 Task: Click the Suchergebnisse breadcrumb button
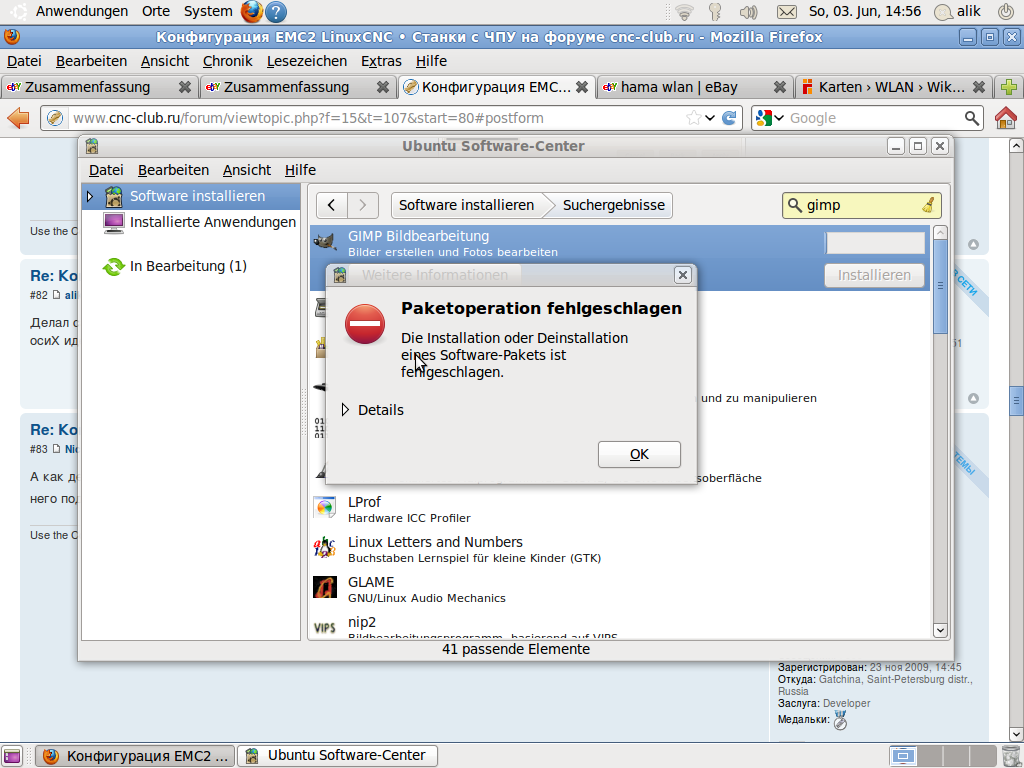coord(613,205)
